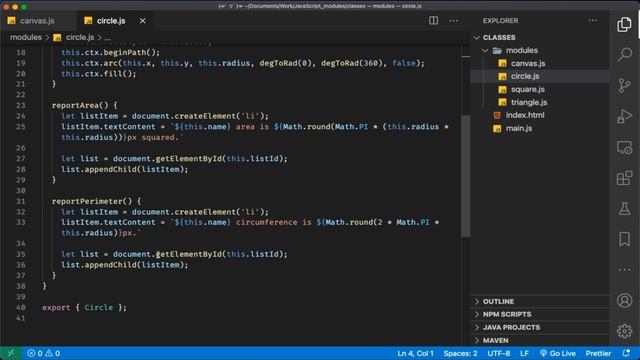Open Explorer Views and More Actions
The height and width of the screenshot is (360, 640).
(x=592, y=20)
